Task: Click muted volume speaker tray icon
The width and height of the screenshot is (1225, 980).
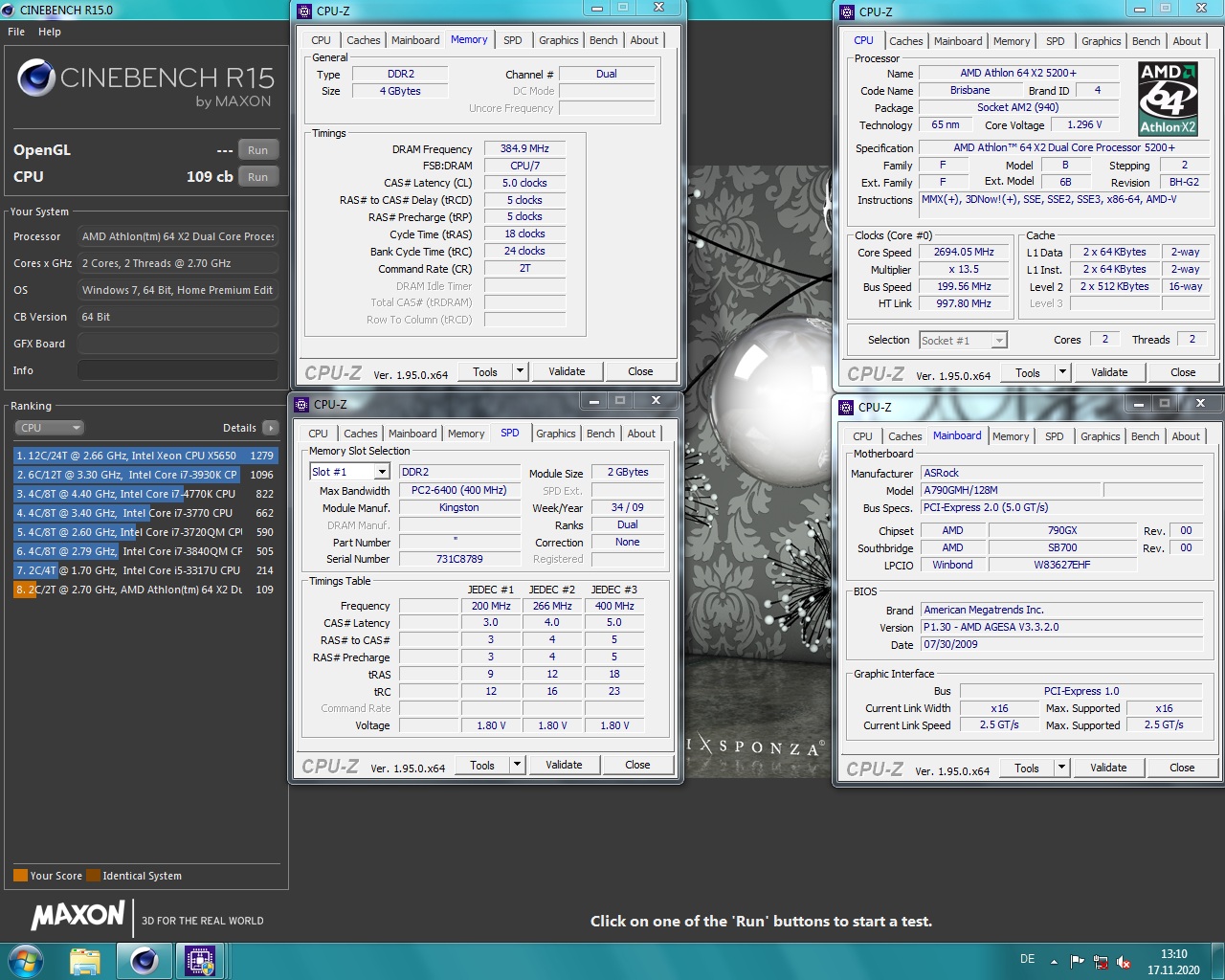Action: 1124,961
